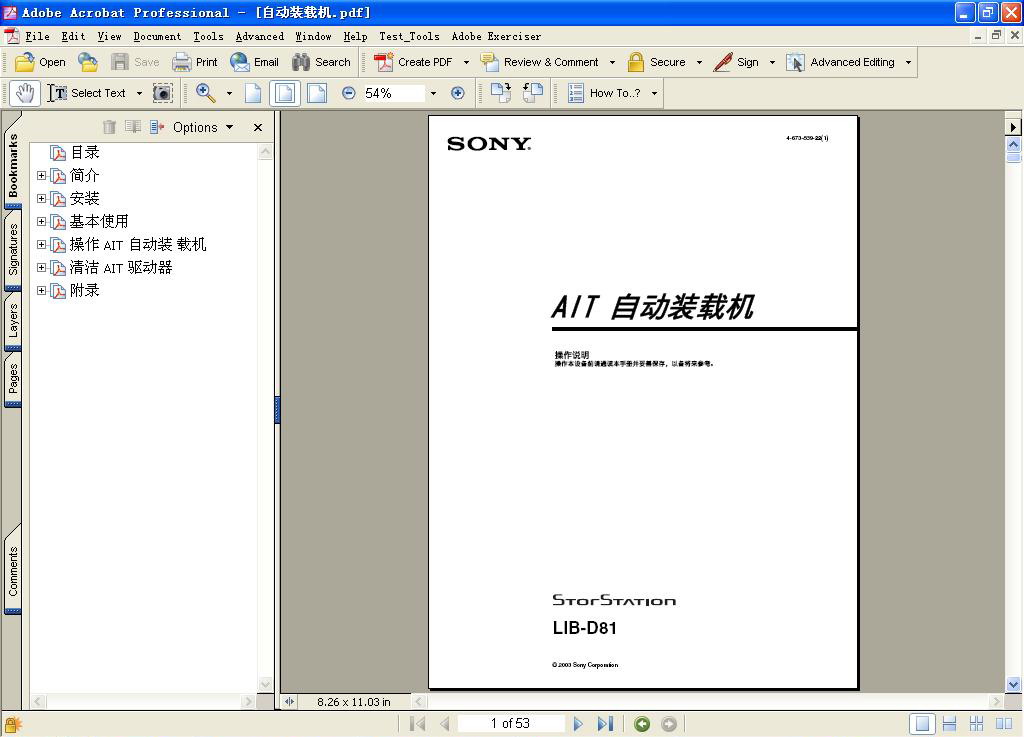Open the View menu
Screen dimensions: 1024x737
pos(109,37)
